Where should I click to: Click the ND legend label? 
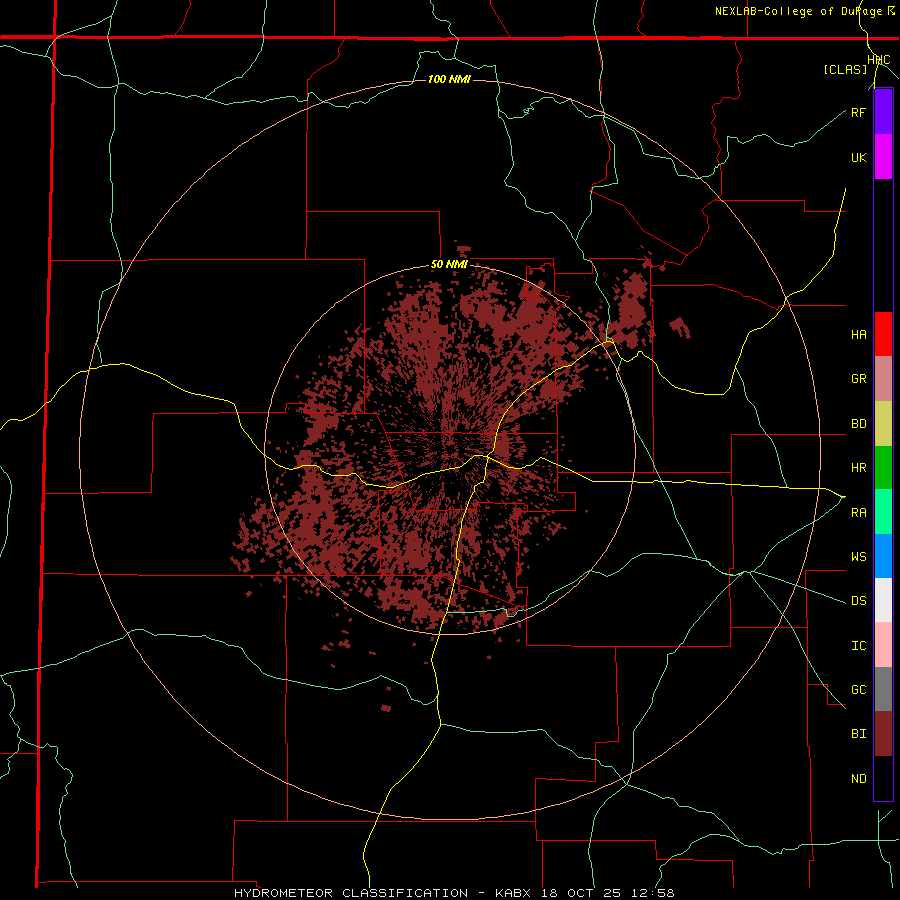point(858,779)
